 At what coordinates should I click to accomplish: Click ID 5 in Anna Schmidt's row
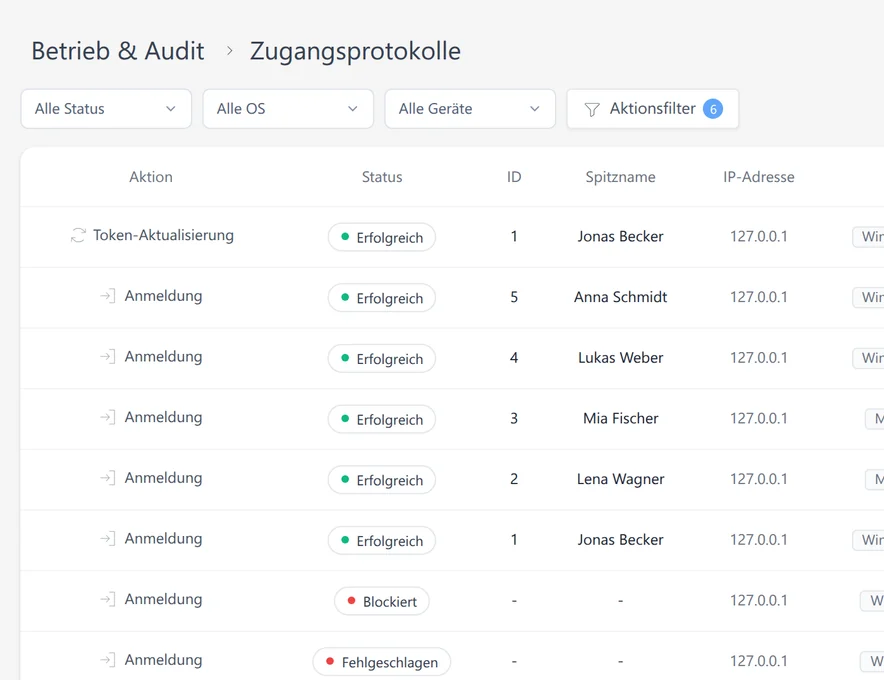click(x=514, y=297)
